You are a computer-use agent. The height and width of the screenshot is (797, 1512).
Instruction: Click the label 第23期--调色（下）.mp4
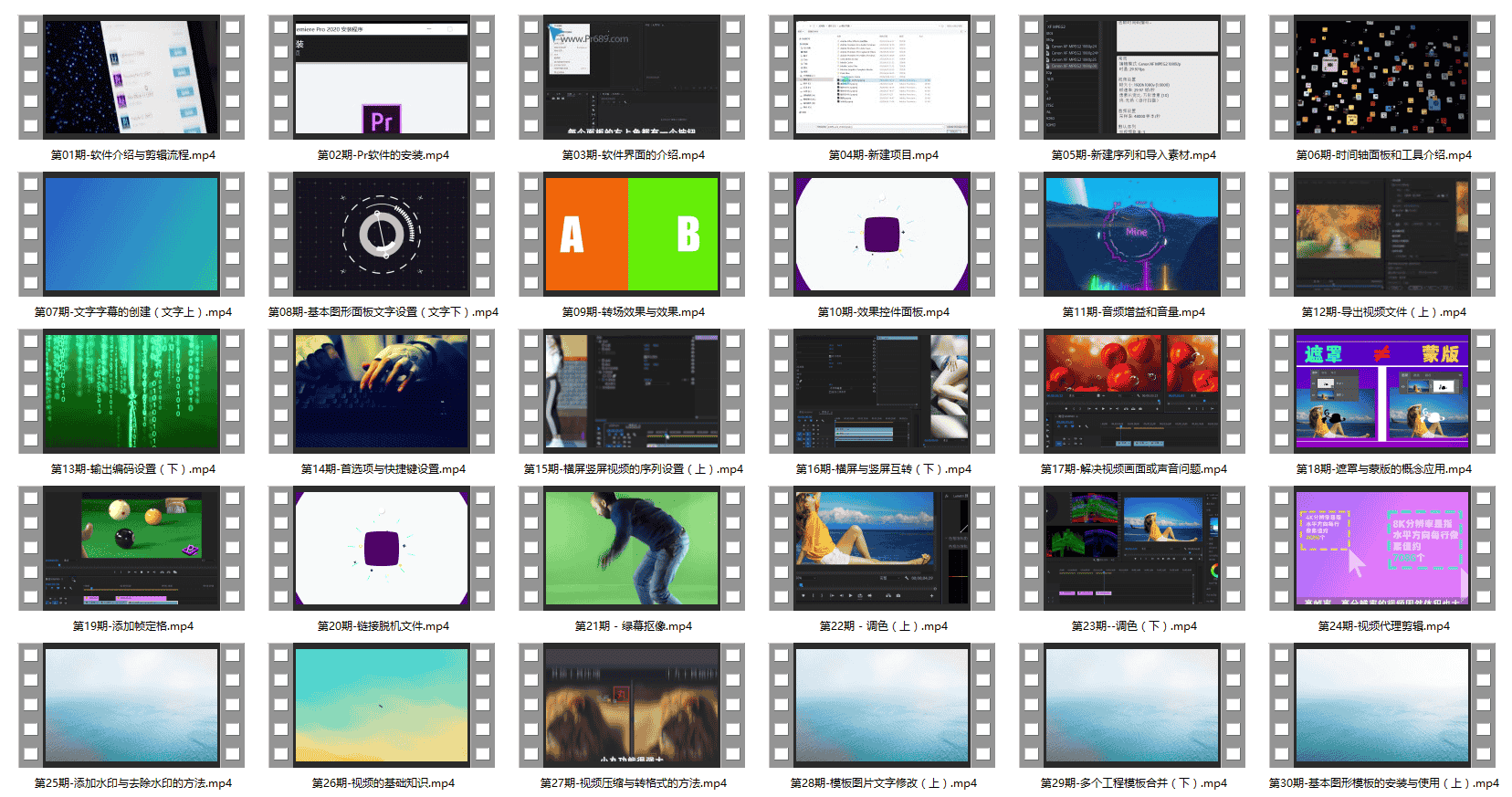1134,626
